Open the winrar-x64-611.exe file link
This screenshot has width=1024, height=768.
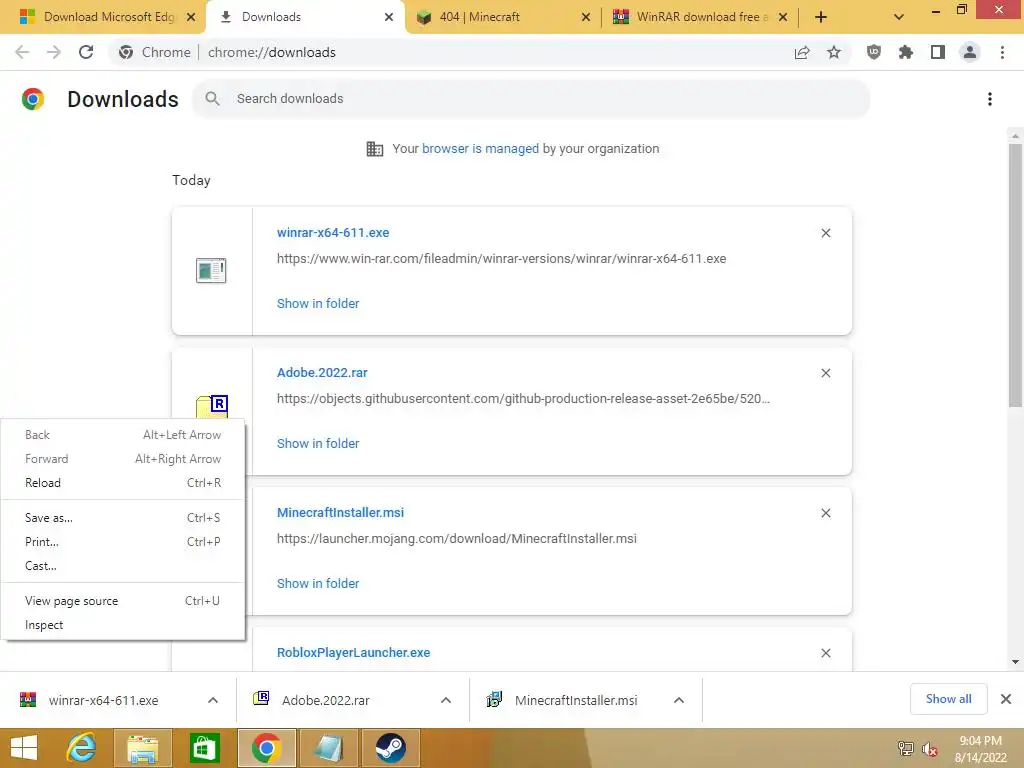click(333, 232)
